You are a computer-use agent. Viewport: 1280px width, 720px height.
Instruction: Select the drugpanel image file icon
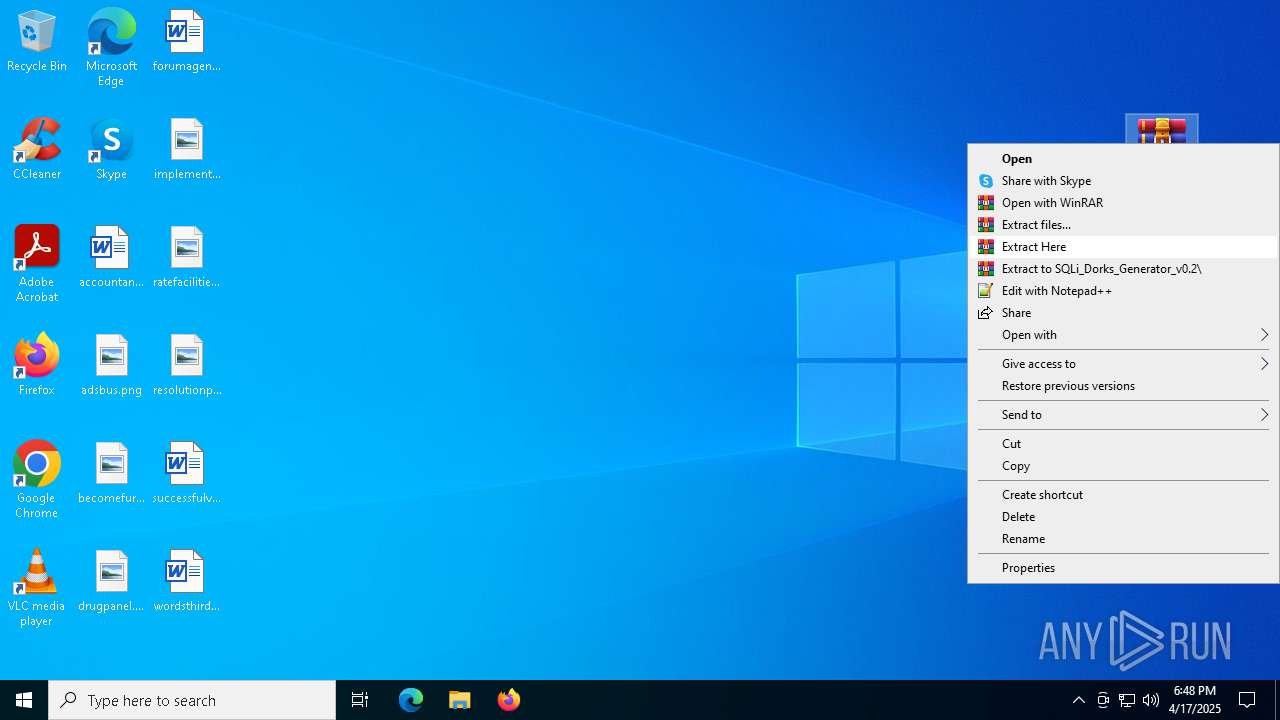[111, 582]
